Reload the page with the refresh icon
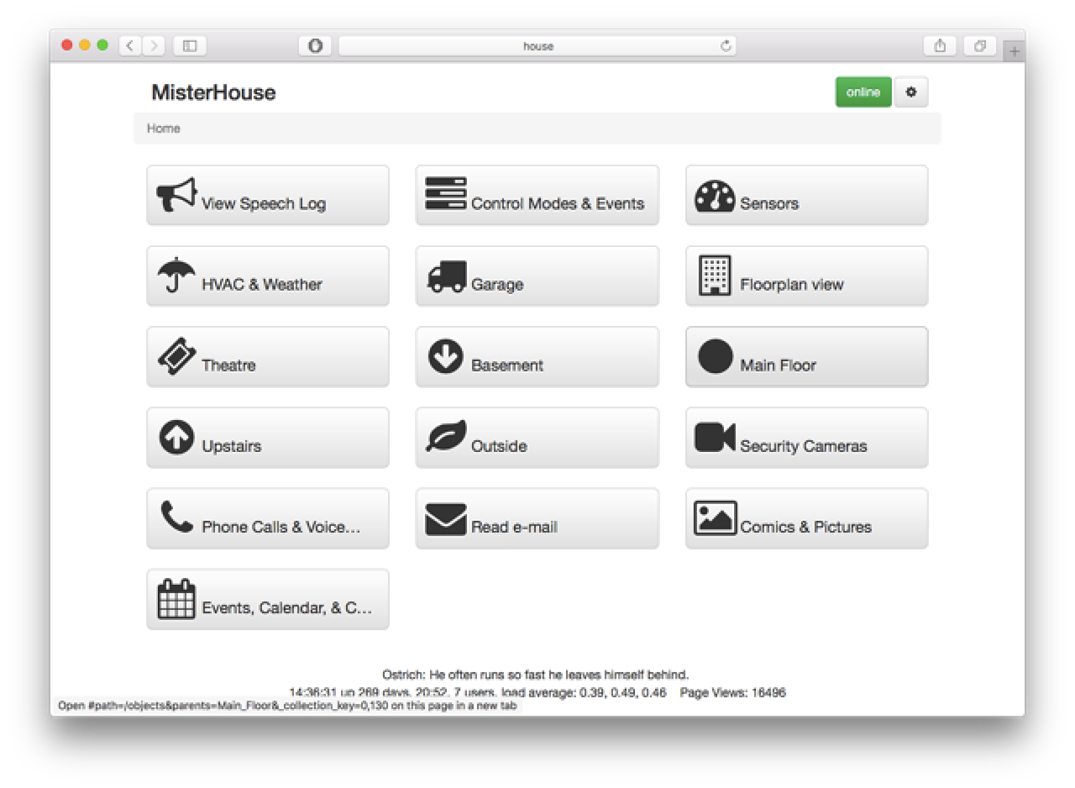1075x788 pixels. [725, 46]
